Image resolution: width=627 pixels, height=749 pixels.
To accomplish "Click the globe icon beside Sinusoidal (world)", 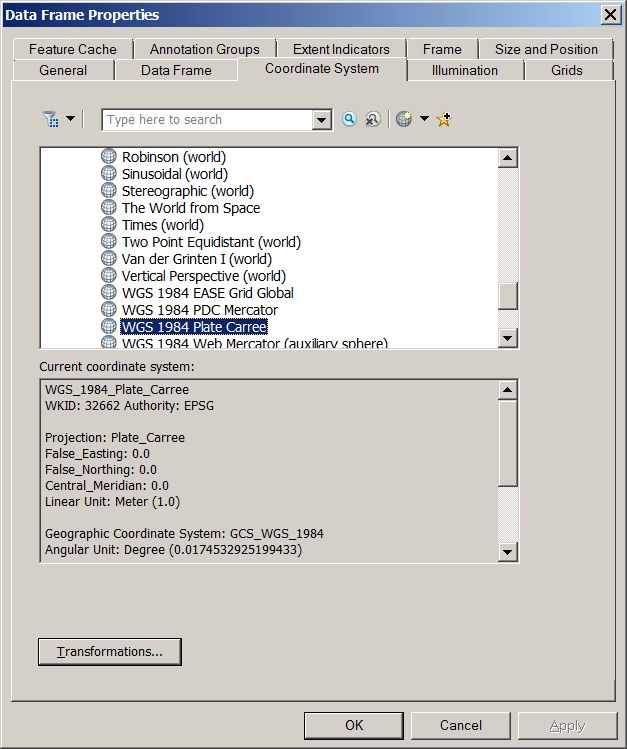I will click(x=109, y=173).
